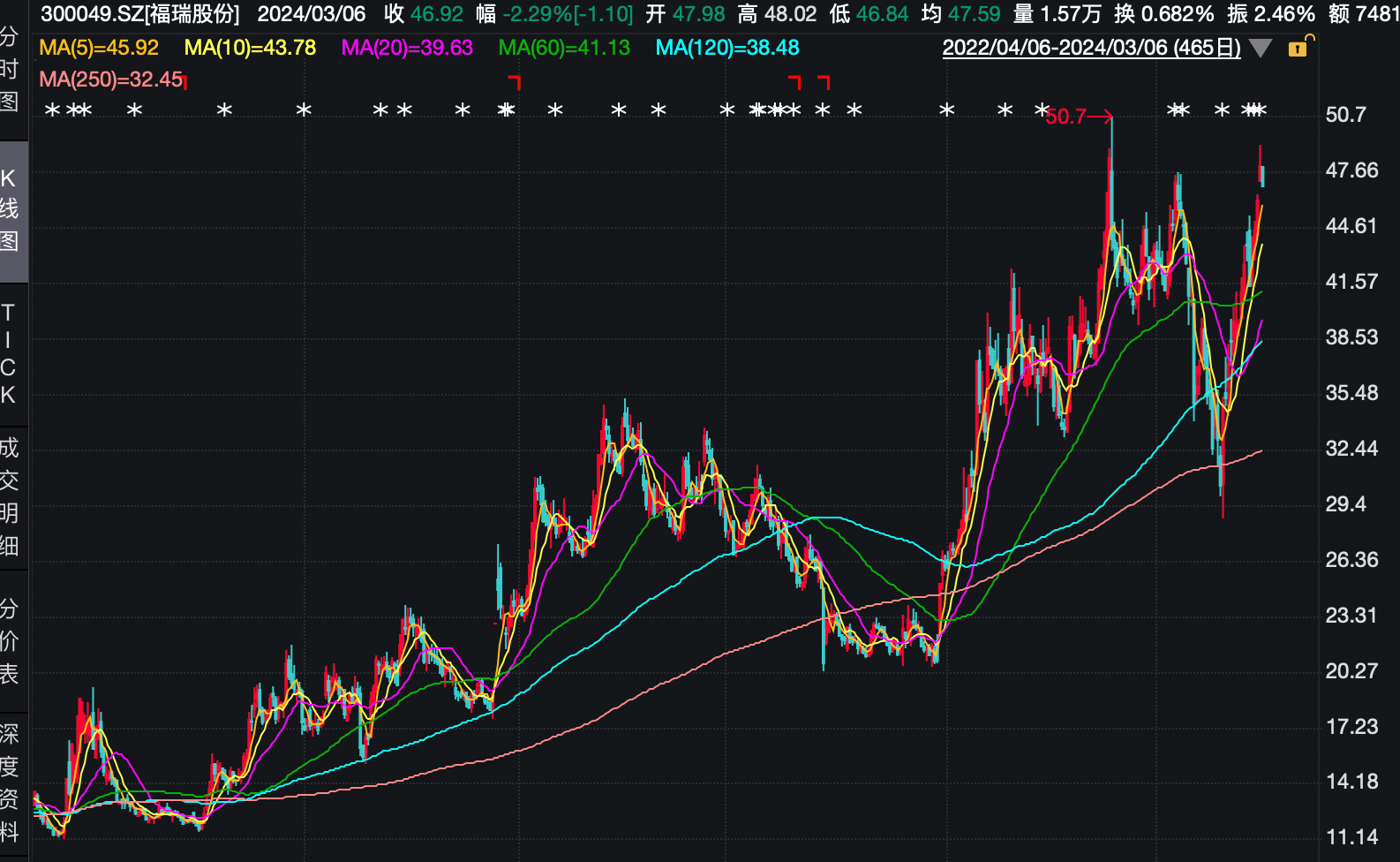This screenshot has height=862, width=1400.
Task: Select the K线图 sidebar tab
Action: pyautogui.click(x=10, y=210)
